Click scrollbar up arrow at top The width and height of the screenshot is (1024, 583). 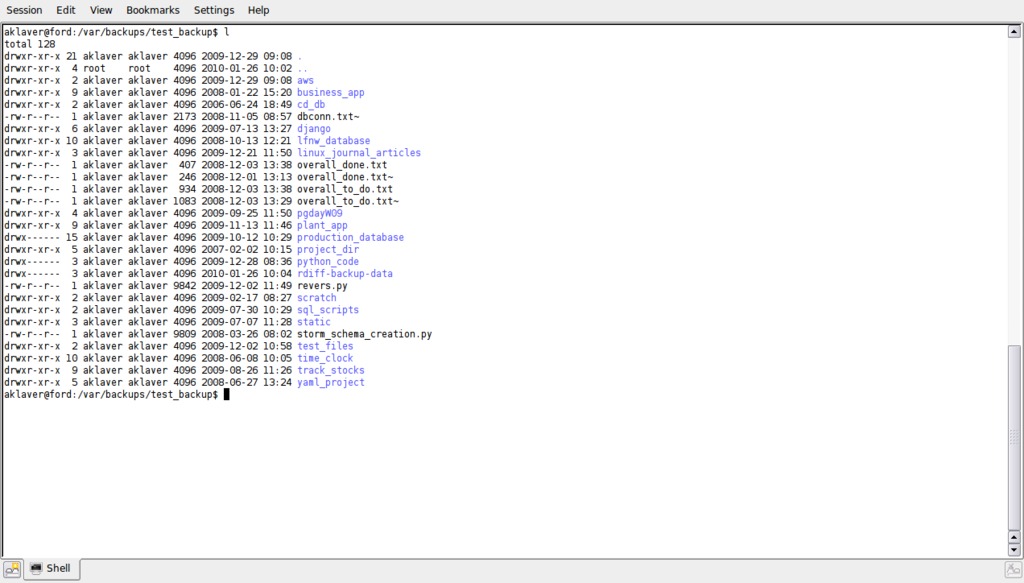click(x=1014, y=32)
